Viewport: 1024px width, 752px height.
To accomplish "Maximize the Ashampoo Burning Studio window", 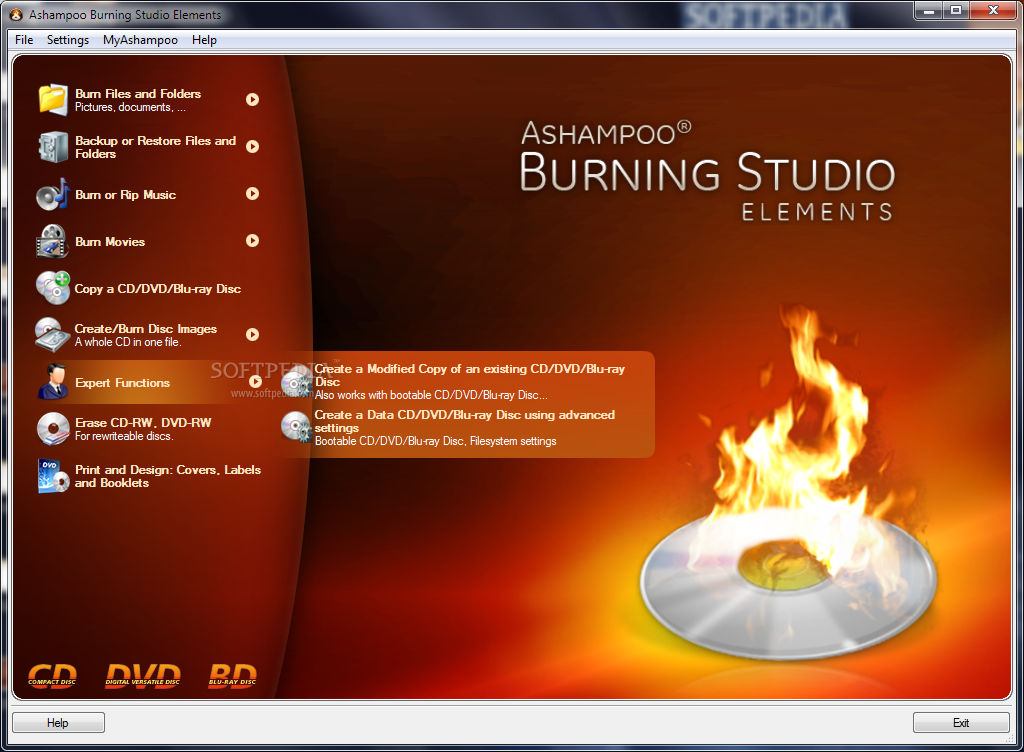I will point(956,10).
